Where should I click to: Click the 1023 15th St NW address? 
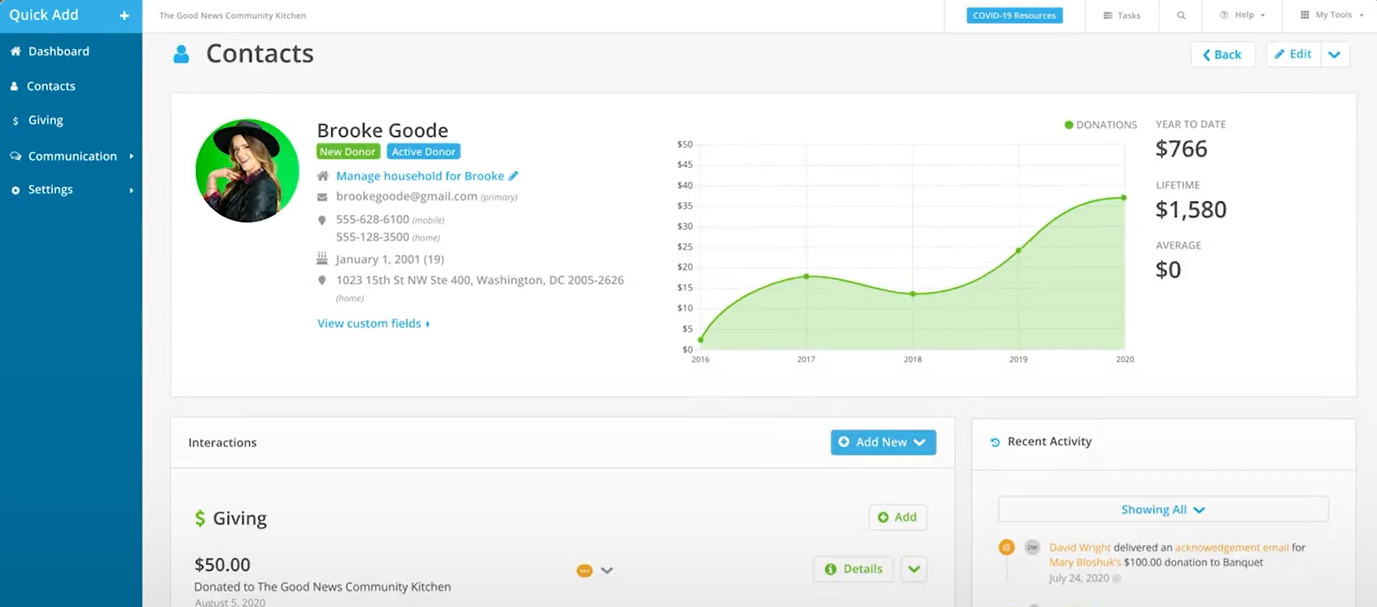pos(480,280)
